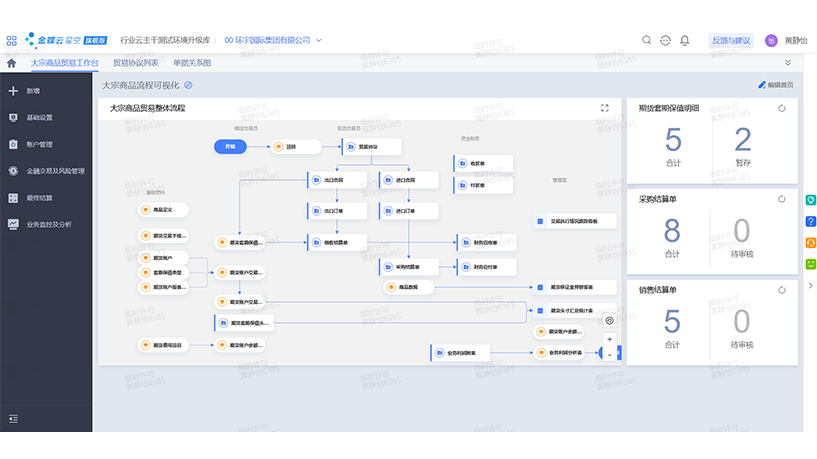Screen dimensions: 817x459
Task: Click the chat message icon in header
Action: pos(666,40)
